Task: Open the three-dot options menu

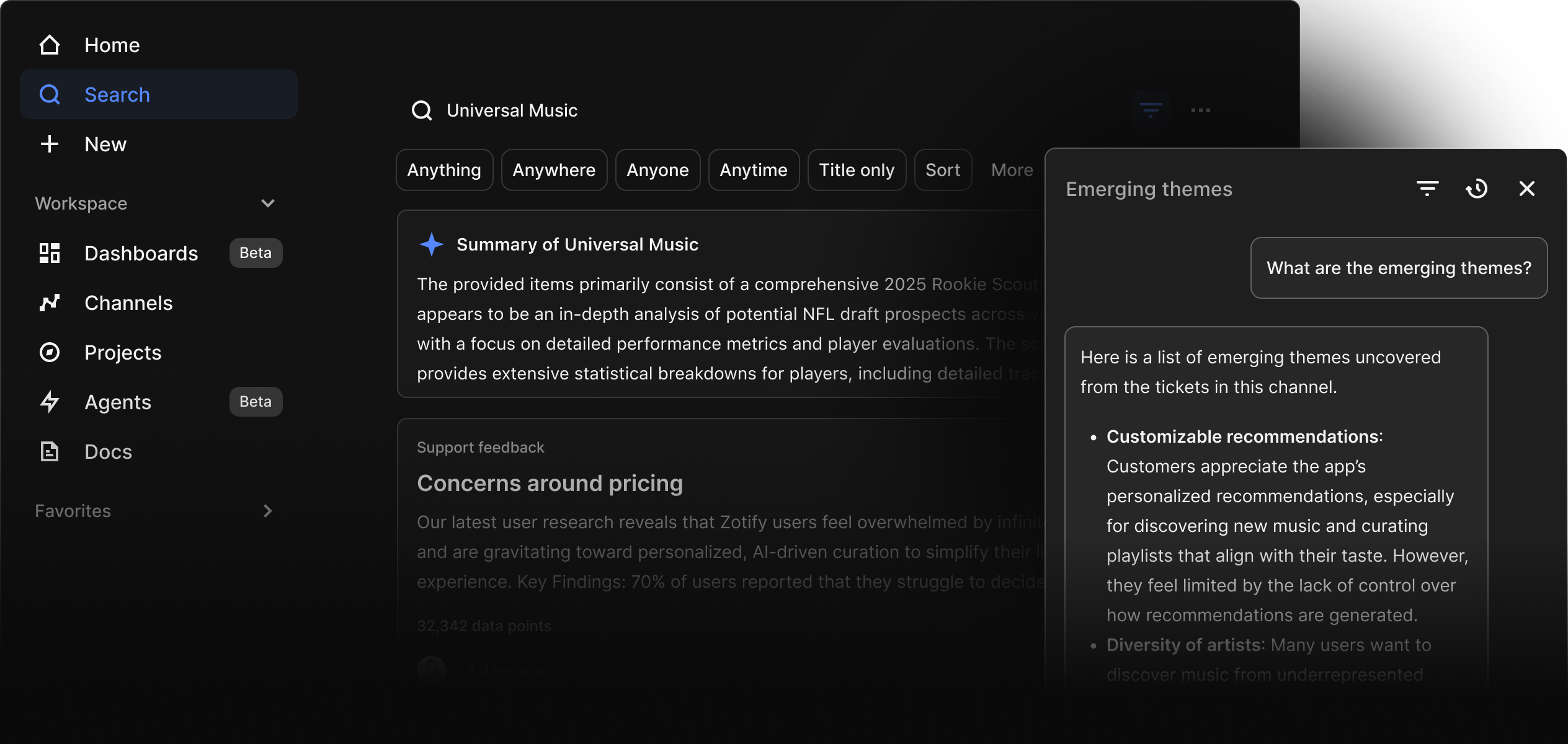Action: [x=1200, y=110]
